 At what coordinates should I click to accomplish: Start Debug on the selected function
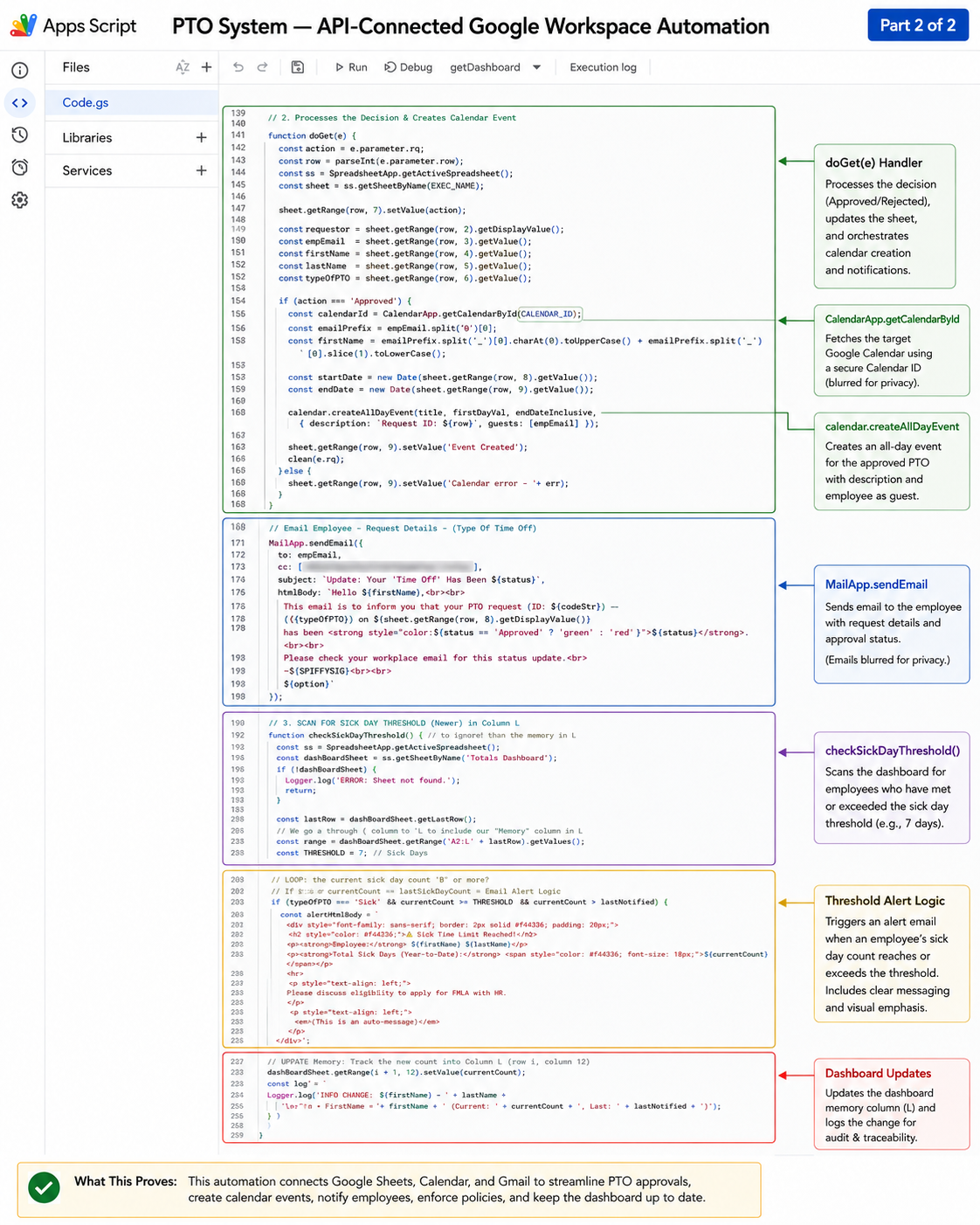coord(409,67)
